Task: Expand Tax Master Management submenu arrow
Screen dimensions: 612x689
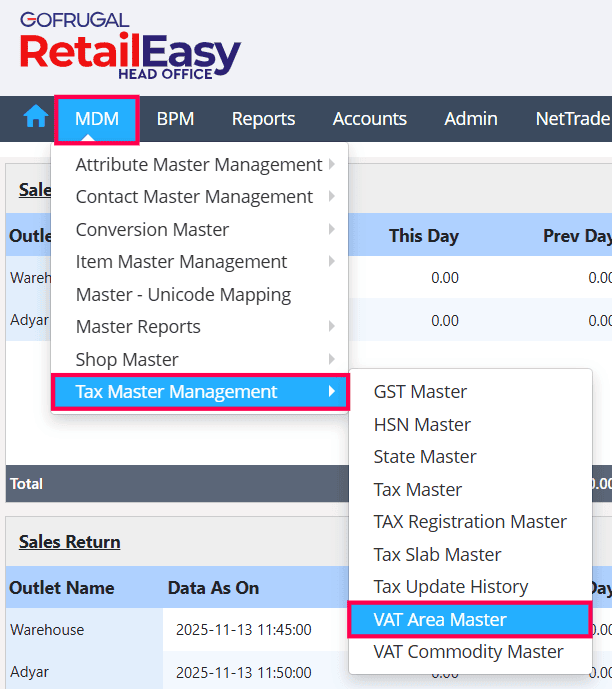Action: (332, 391)
